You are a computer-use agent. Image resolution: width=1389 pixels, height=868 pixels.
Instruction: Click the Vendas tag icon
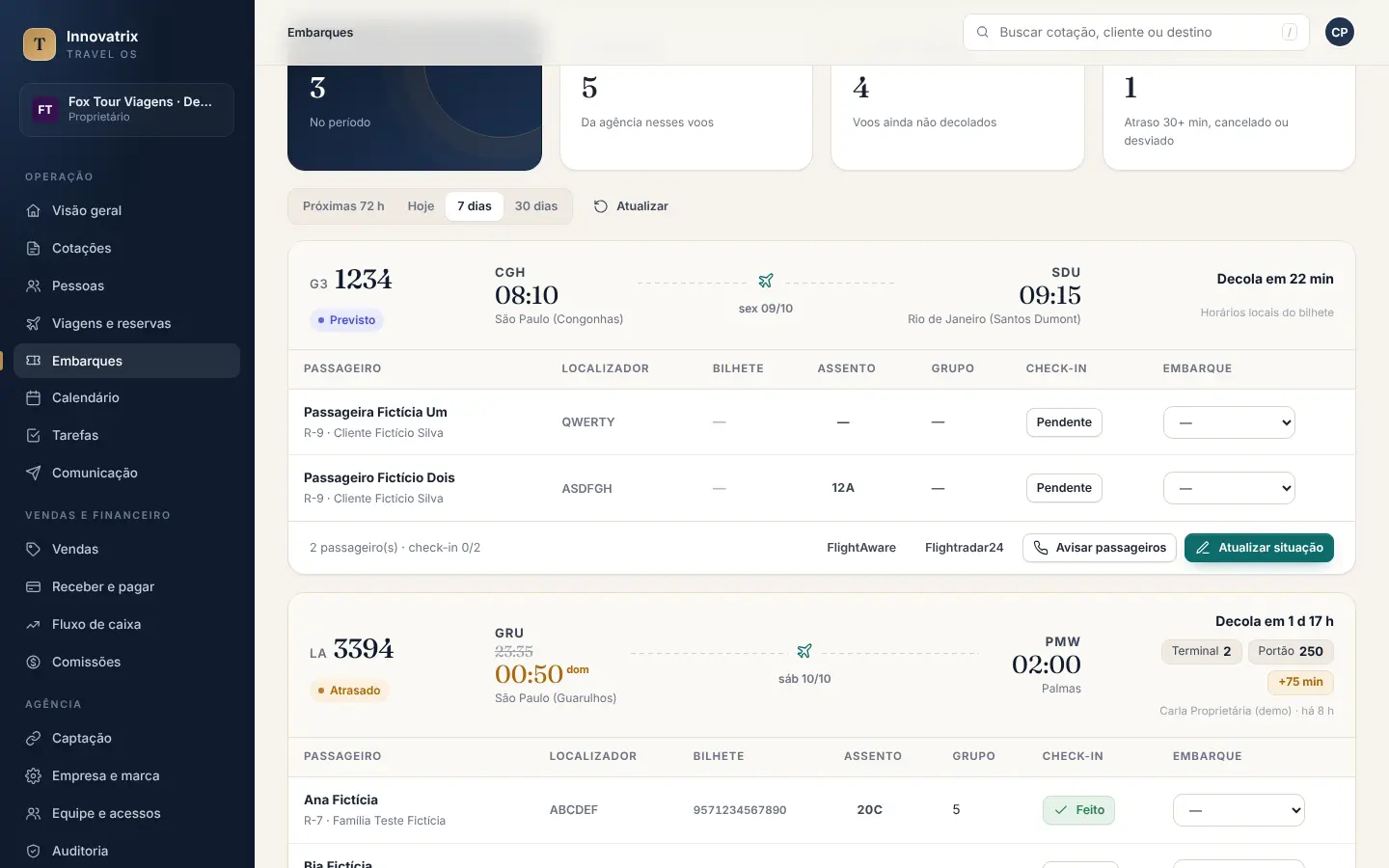[x=34, y=549]
